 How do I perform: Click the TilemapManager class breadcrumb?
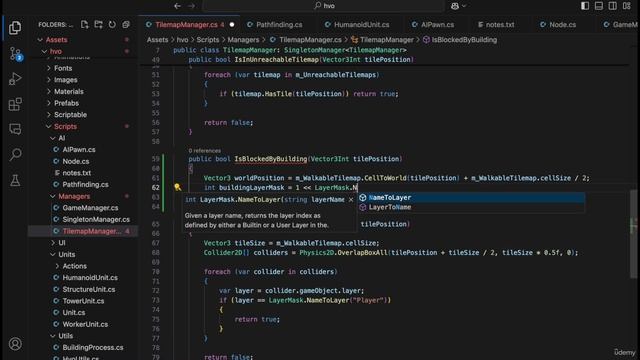tap(382, 40)
